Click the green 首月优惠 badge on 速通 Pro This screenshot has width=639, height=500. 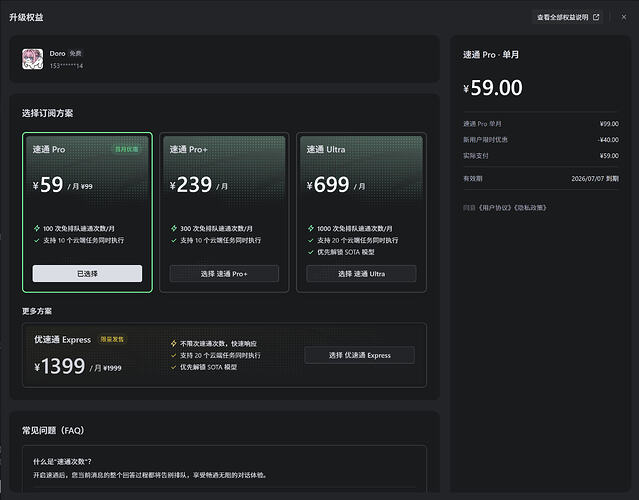pos(126,149)
